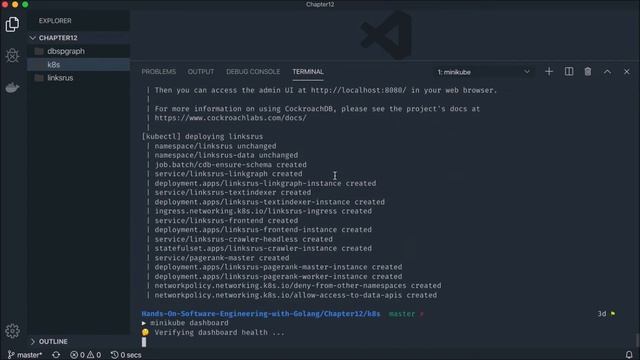This screenshot has width=640, height=360.
Task: Open the Docker view in activity bar
Action: coord(12,87)
